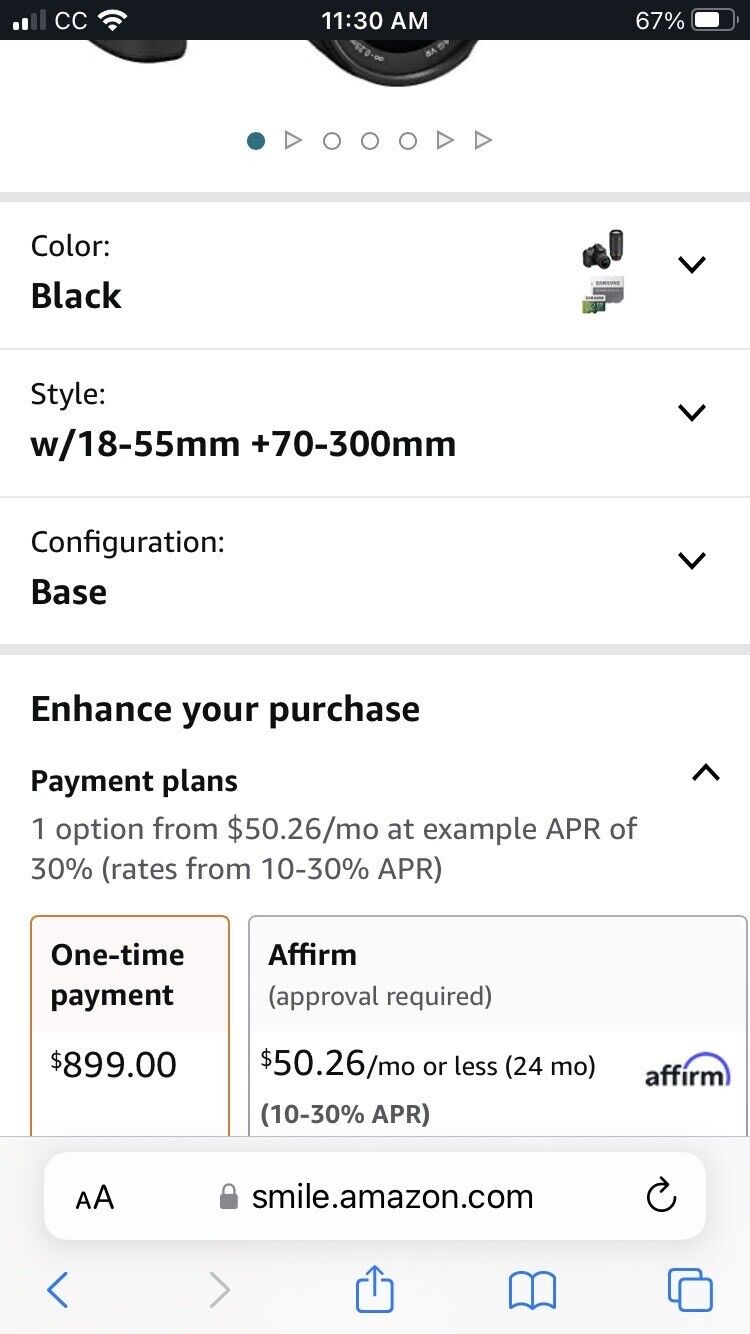The width and height of the screenshot is (750, 1334).
Task: Expand the Color Black dropdown
Action: tap(375, 271)
